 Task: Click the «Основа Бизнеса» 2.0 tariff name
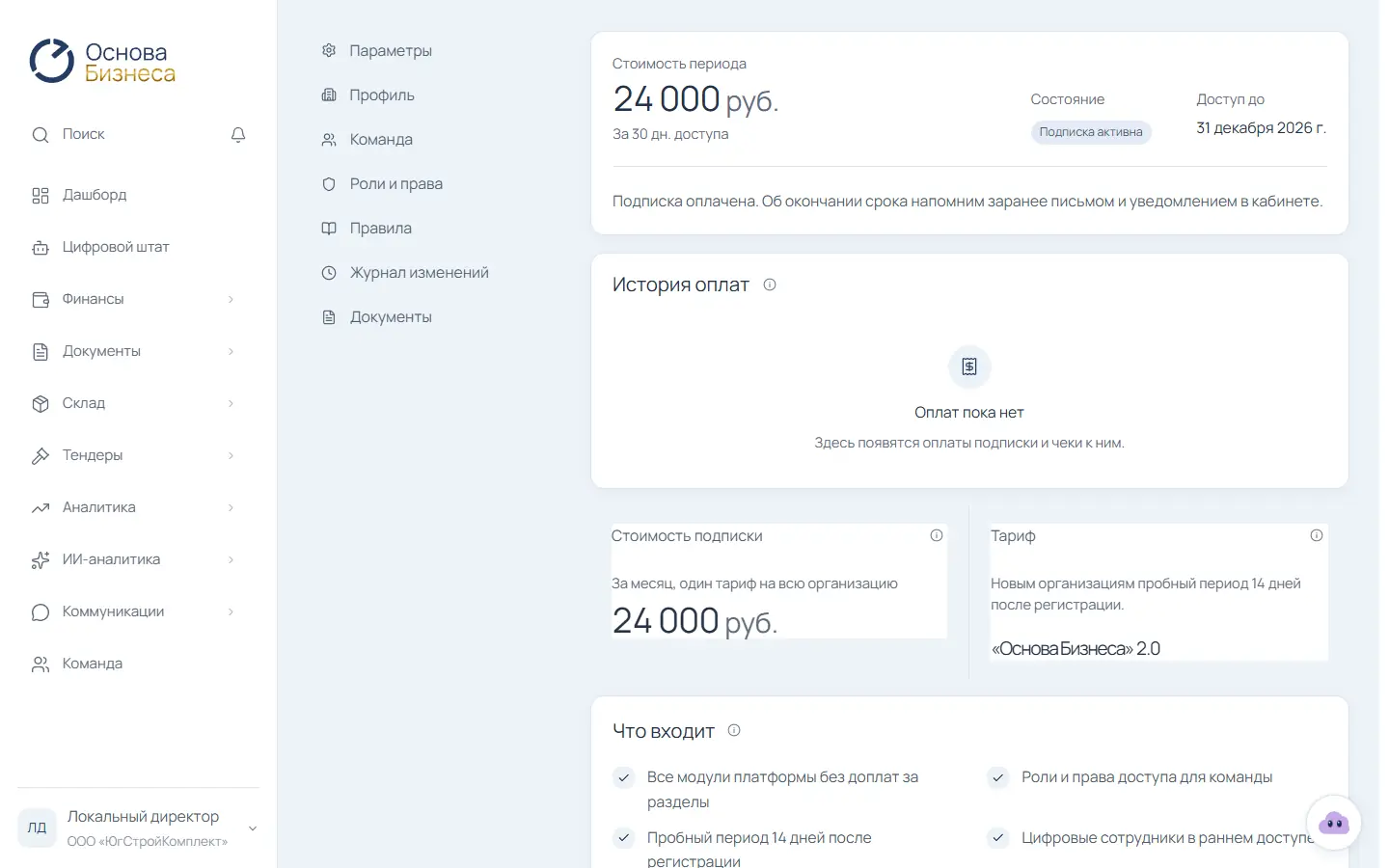1076,649
